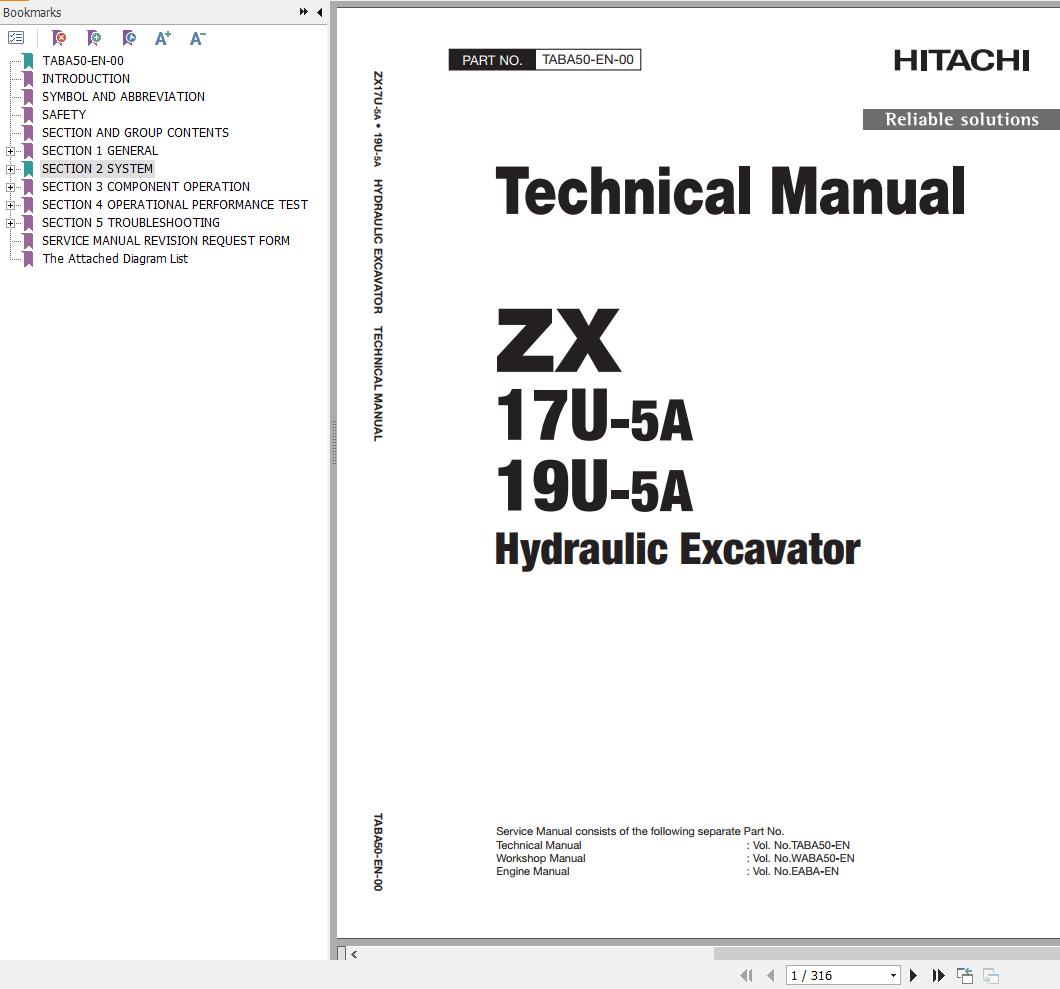The image size is (1060, 989).
Task: Click the next view icon
Action: click(990, 975)
